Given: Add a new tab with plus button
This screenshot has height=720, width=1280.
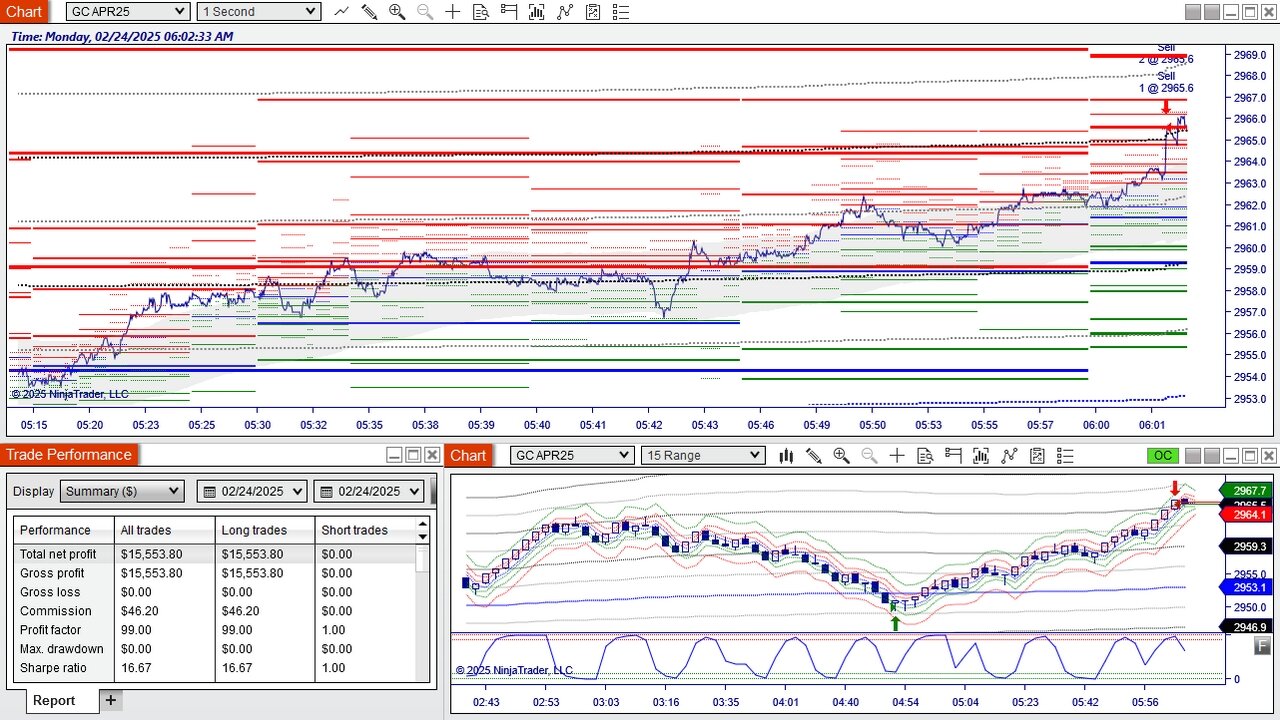Looking at the screenshot, I should pyautogui.click(x=111, y=700).
